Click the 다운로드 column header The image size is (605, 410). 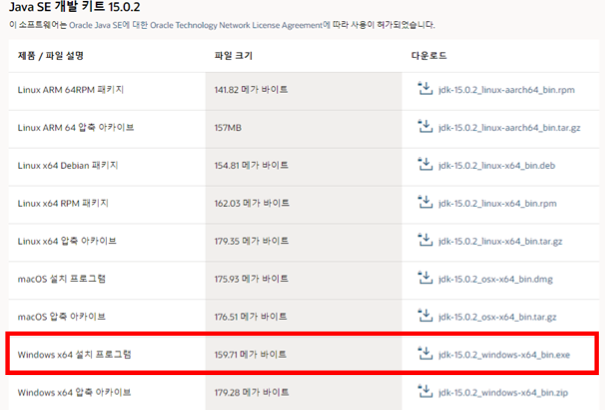(x=429, y=56)
